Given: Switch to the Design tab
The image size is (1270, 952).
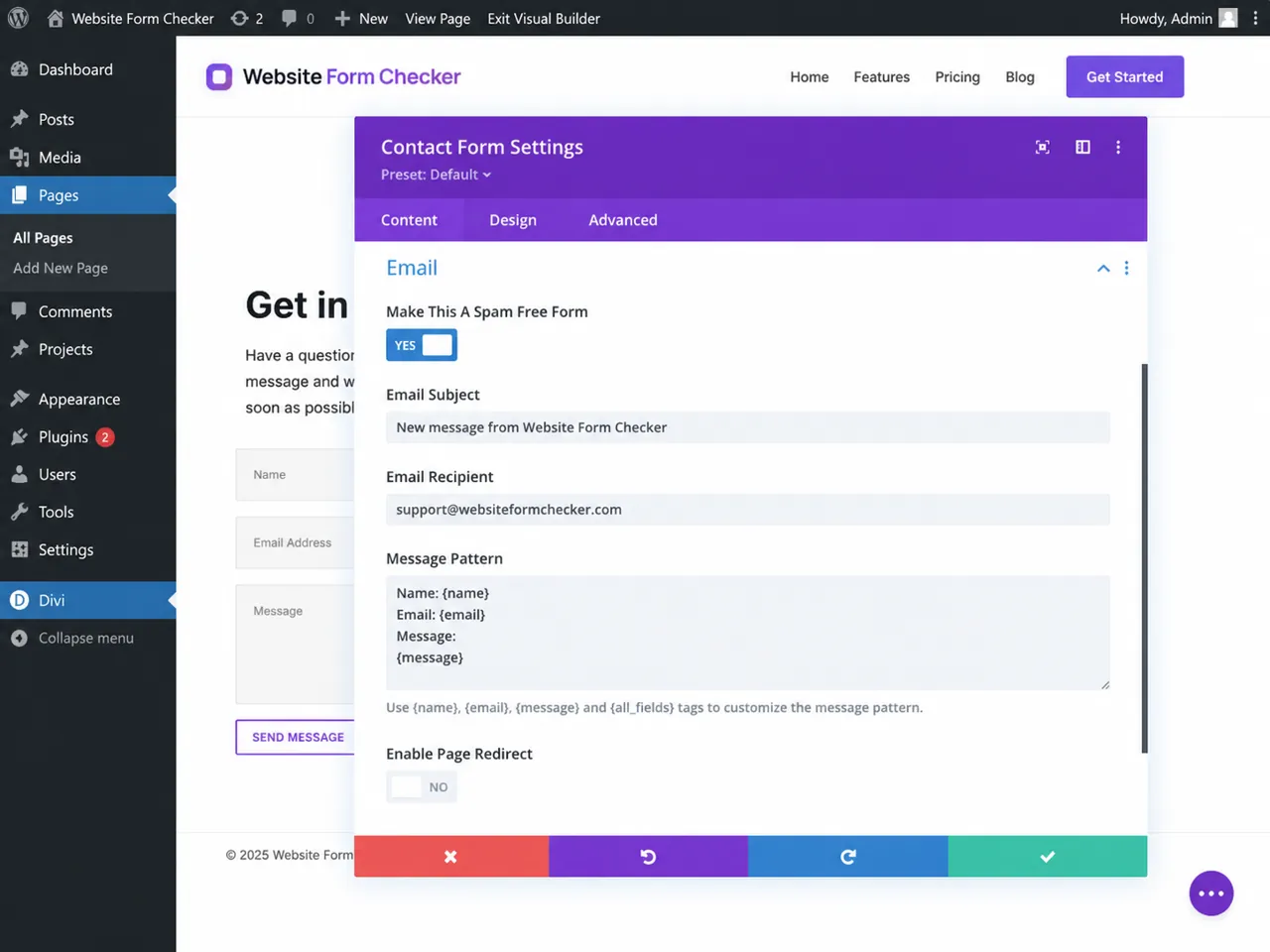Looking at the screenshot, I should (x=513, y=220).
